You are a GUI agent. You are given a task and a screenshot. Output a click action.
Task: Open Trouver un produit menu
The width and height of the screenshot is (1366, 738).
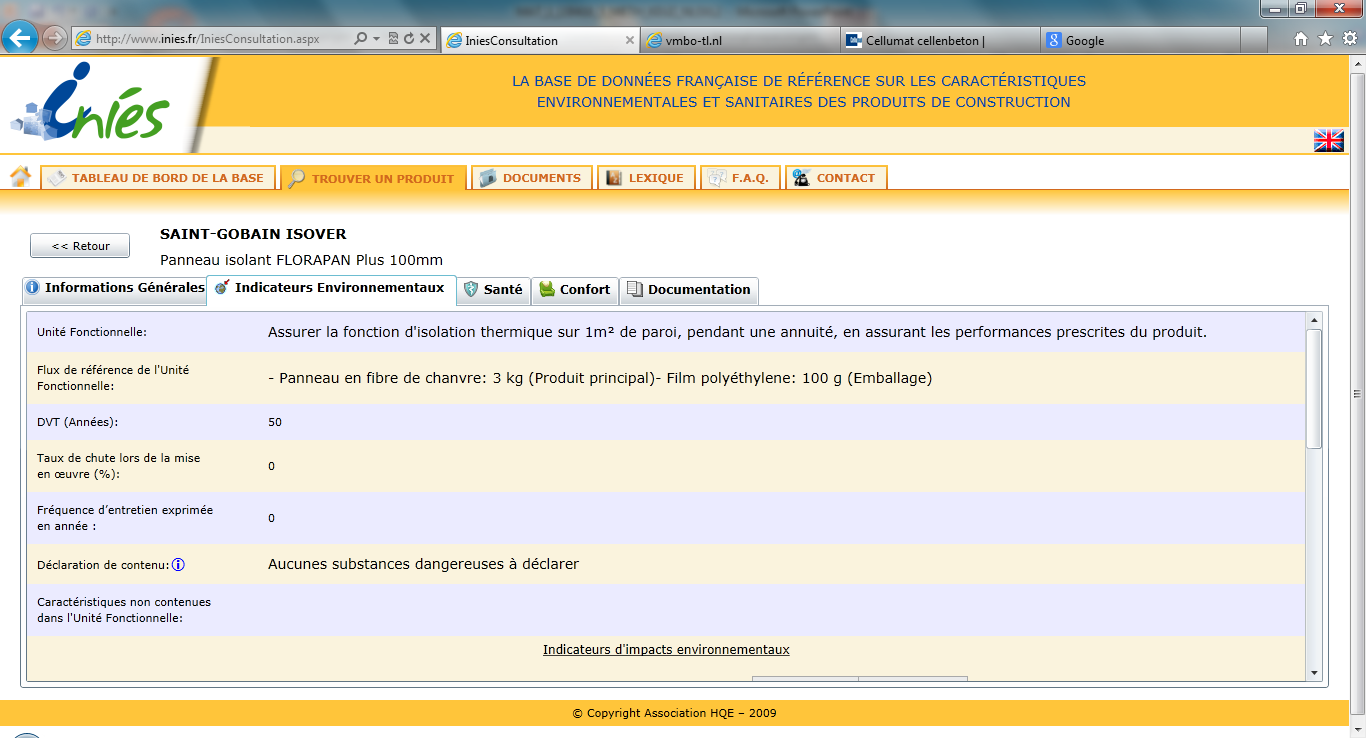pos(373,178)
